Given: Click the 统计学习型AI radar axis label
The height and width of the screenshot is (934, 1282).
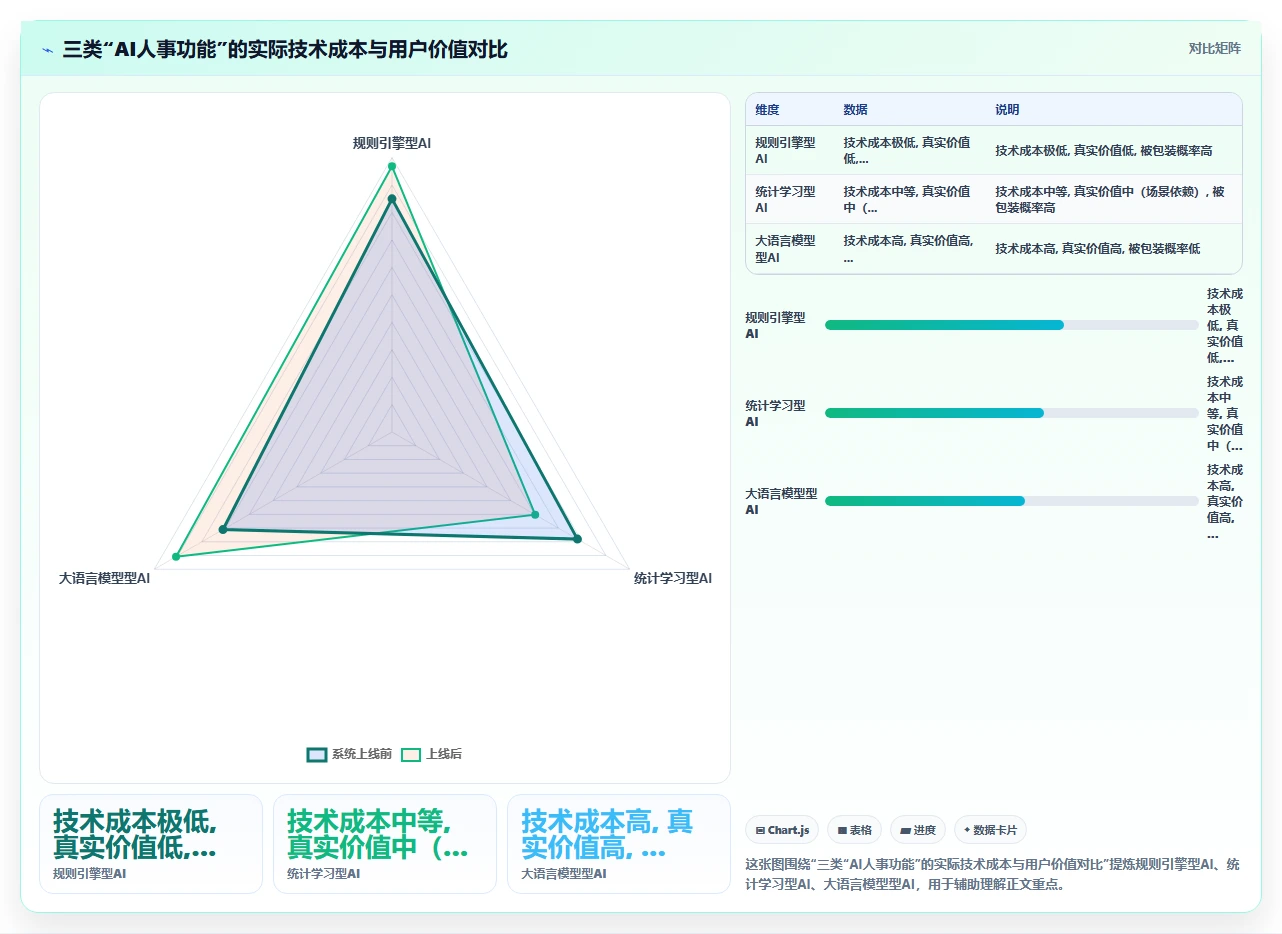Looking at the screenshot, I should (673, 578).
